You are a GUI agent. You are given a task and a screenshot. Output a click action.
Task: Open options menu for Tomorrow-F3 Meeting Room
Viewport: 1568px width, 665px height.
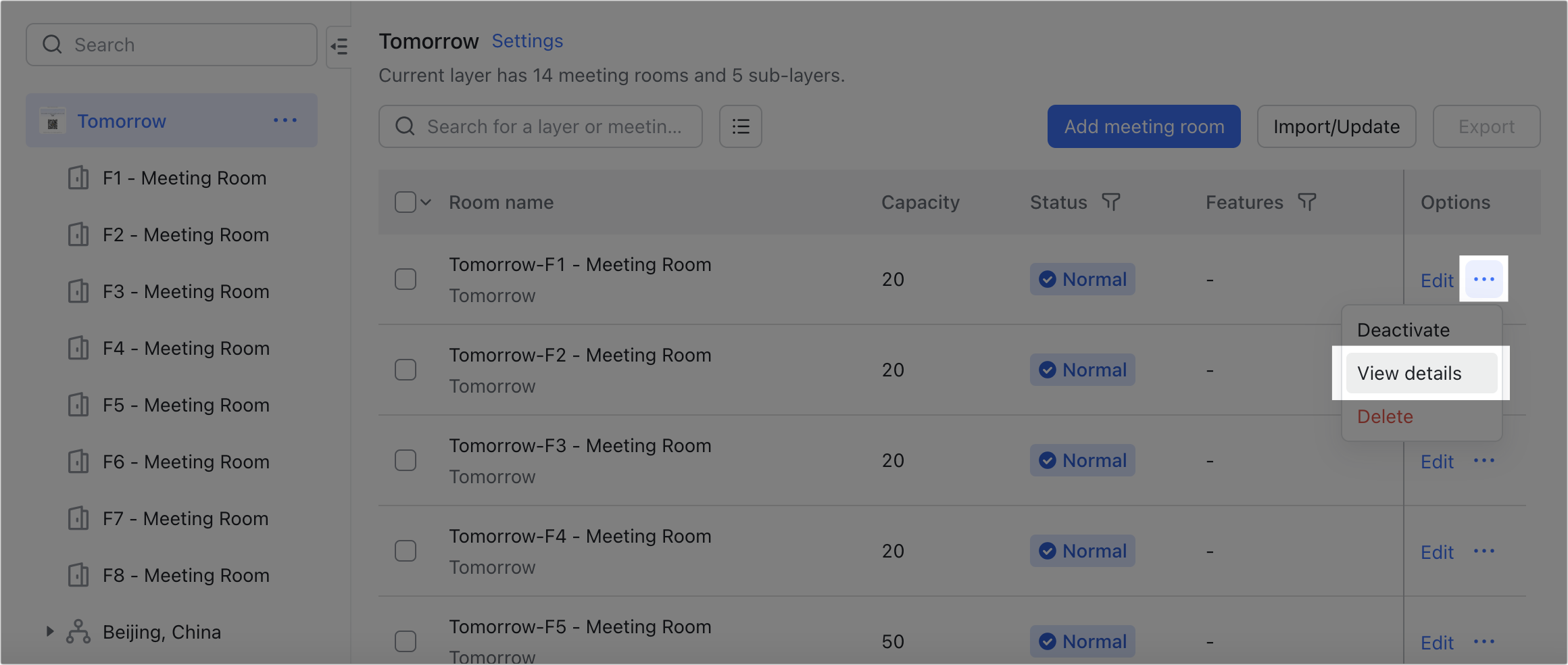[1484, 460]
